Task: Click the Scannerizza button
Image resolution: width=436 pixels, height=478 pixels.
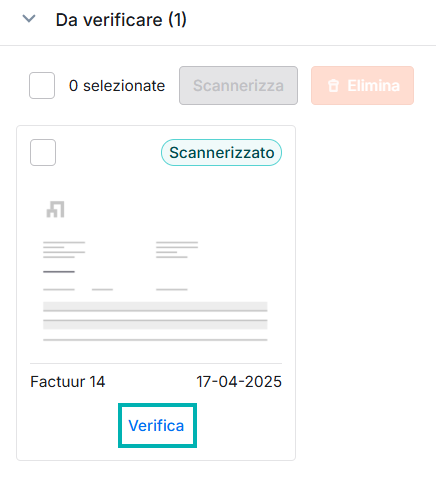Action: pyautogui.click(x=238, y=85)
